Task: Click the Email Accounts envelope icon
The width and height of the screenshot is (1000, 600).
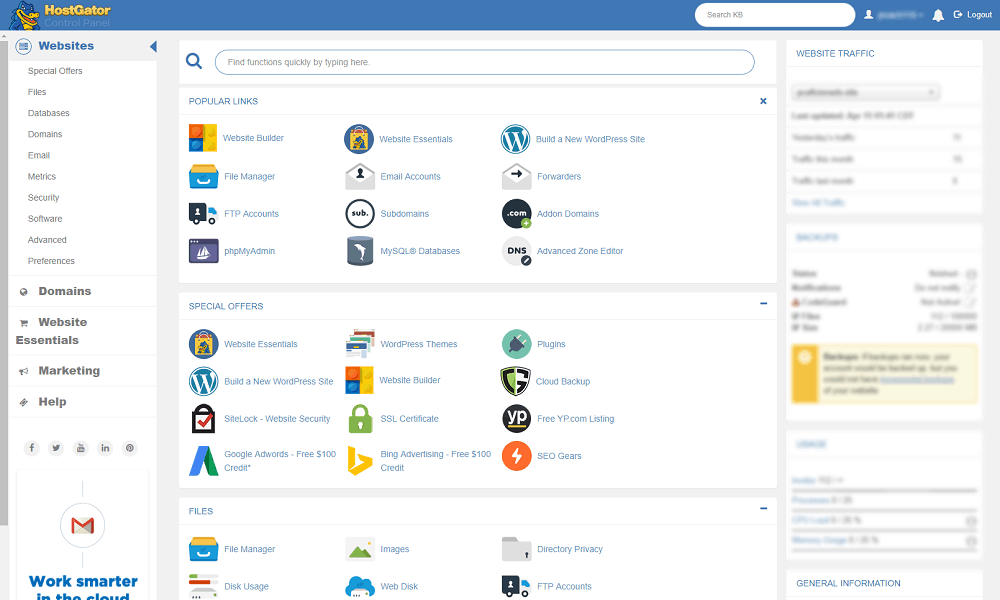Action: pyautogui.click(x=360, y=177)
